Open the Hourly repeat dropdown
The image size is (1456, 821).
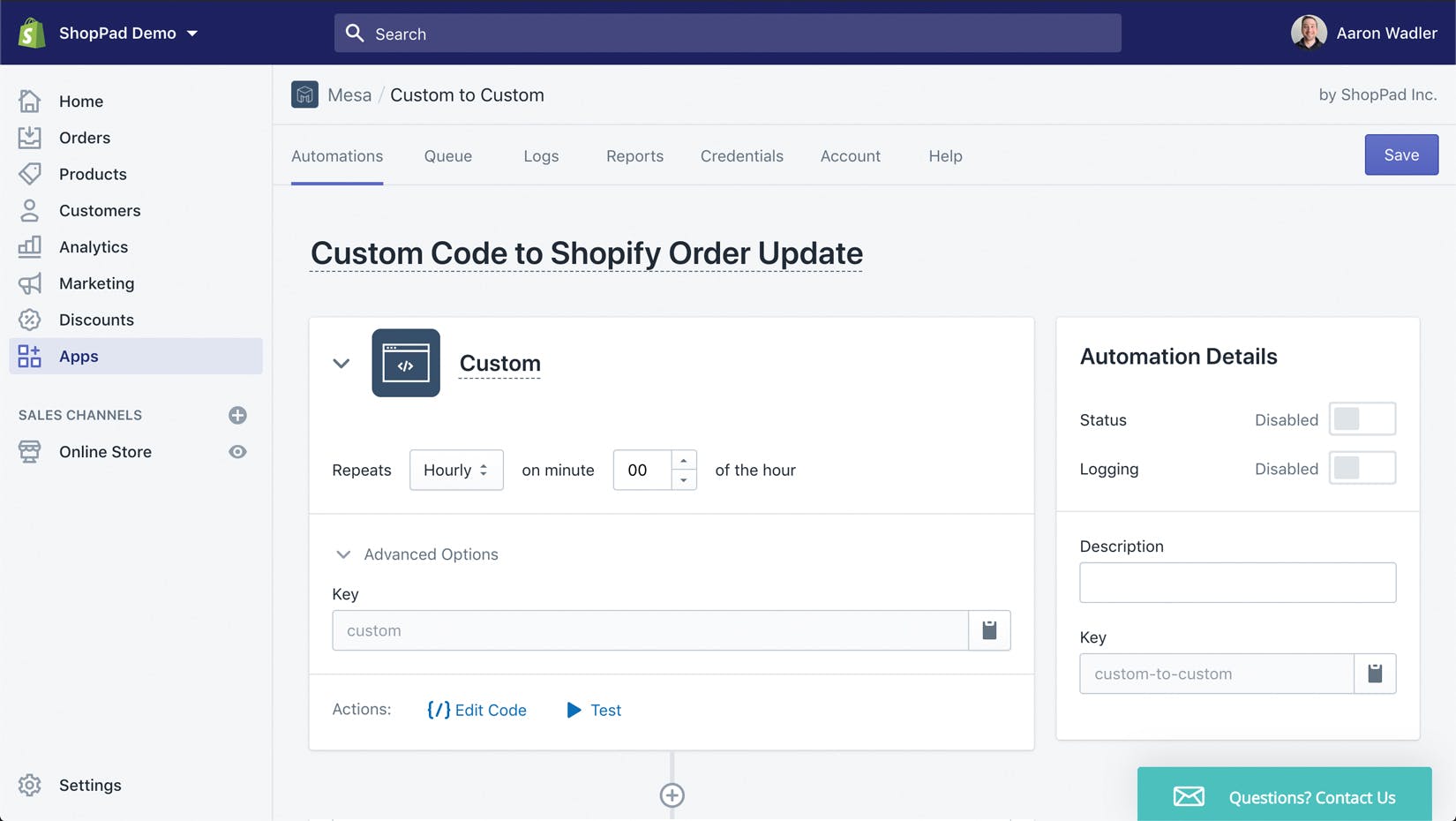456,470
